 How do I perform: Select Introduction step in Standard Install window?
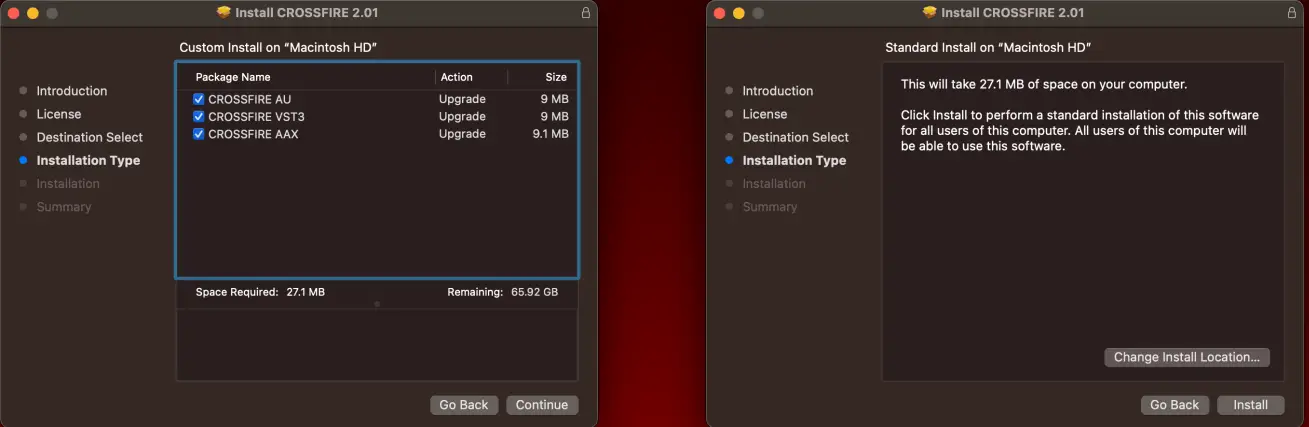(778, 91)
